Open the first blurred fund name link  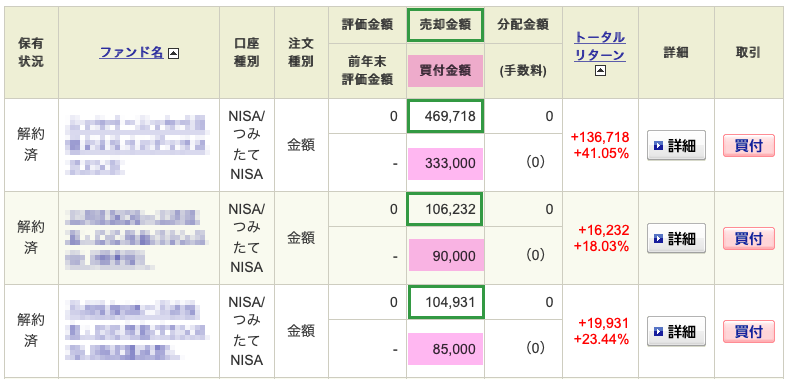click(x=137, y=145)
